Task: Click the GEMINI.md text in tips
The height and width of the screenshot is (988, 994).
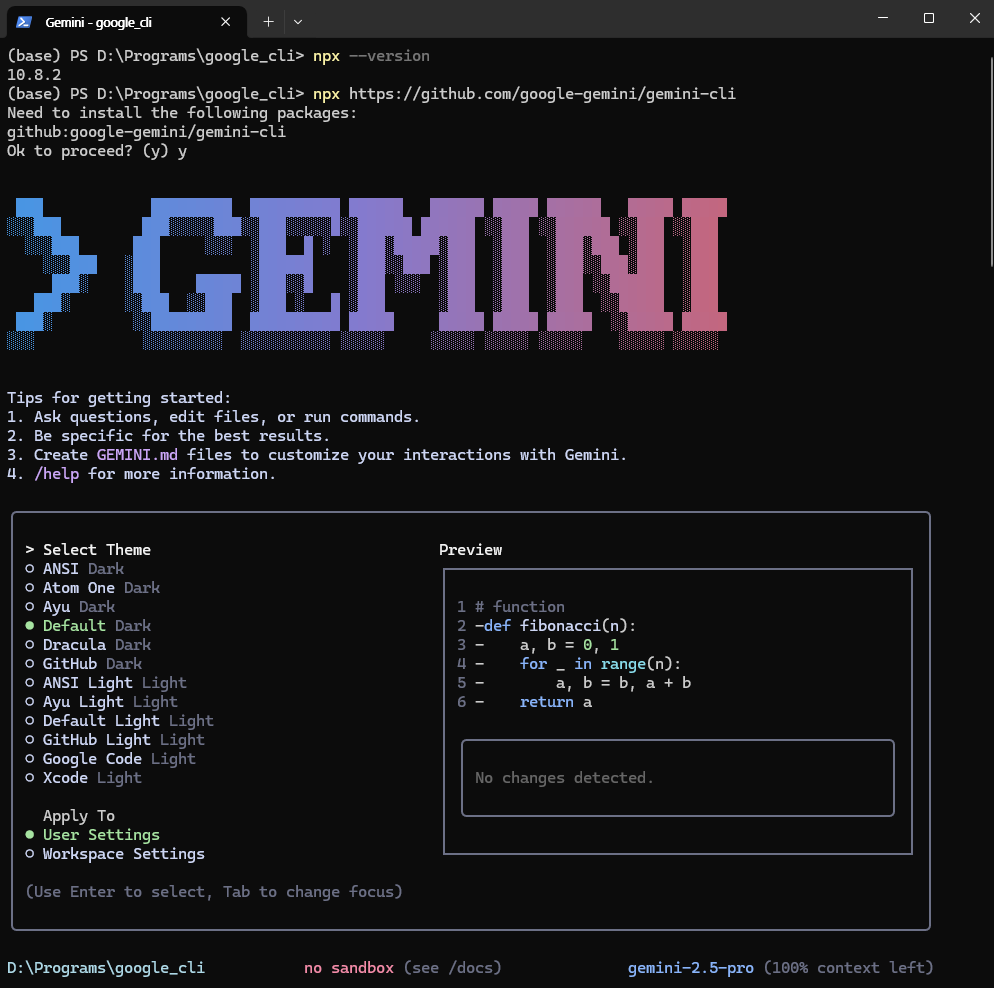Action: click(x=137, y=454)
